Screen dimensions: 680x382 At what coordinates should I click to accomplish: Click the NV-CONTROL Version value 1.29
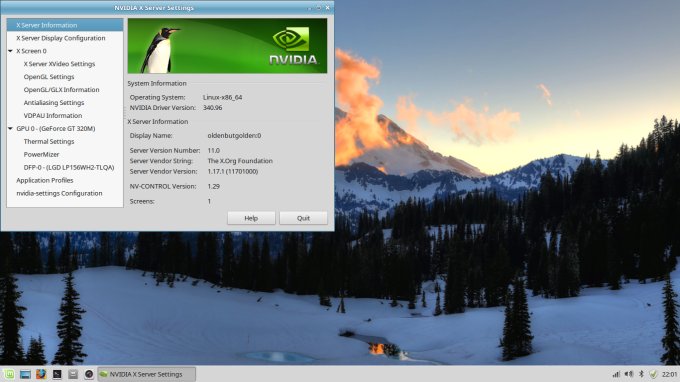tap(213, 186)
